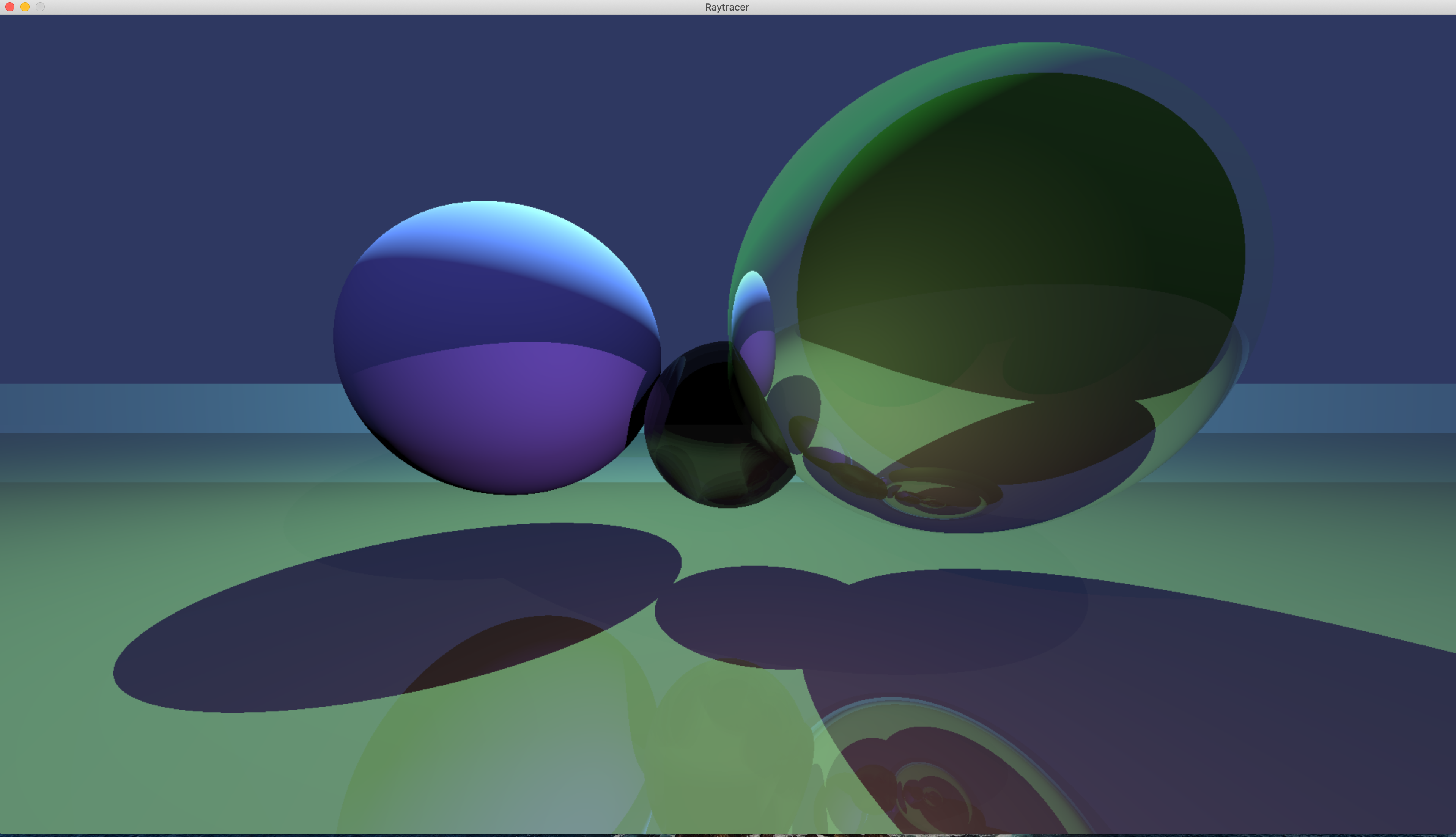Click the light blue horizon band on left
Screen dimensions: 1456x837
coord(144,408)
